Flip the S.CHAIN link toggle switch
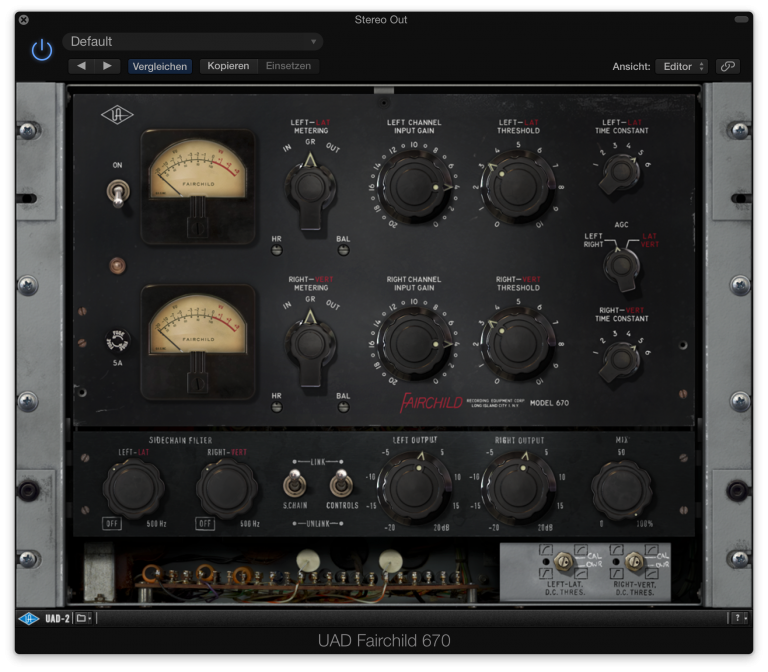Screen dimensions: 768x672 pos(295,484)
